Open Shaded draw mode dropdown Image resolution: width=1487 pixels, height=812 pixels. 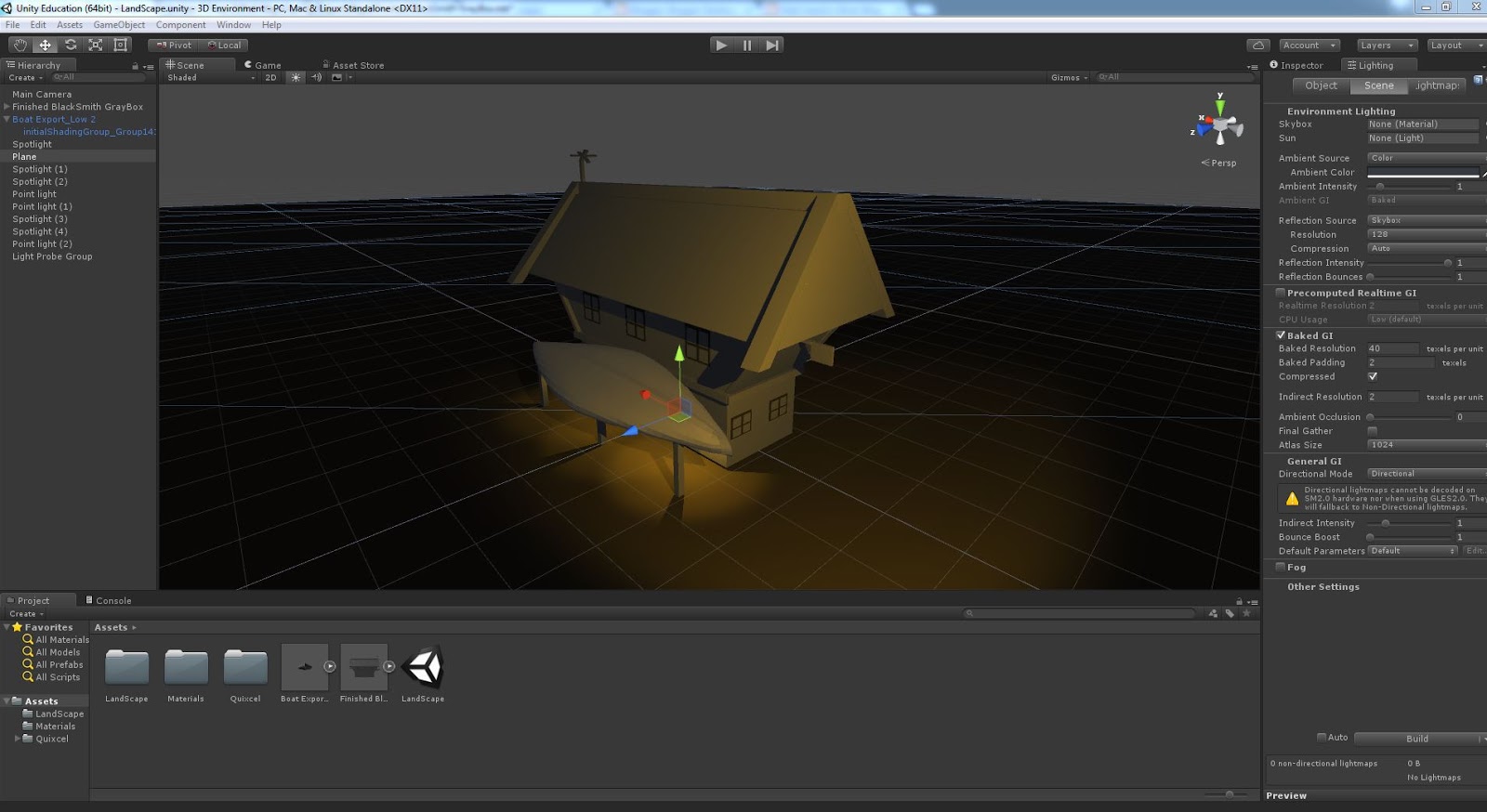211,77
